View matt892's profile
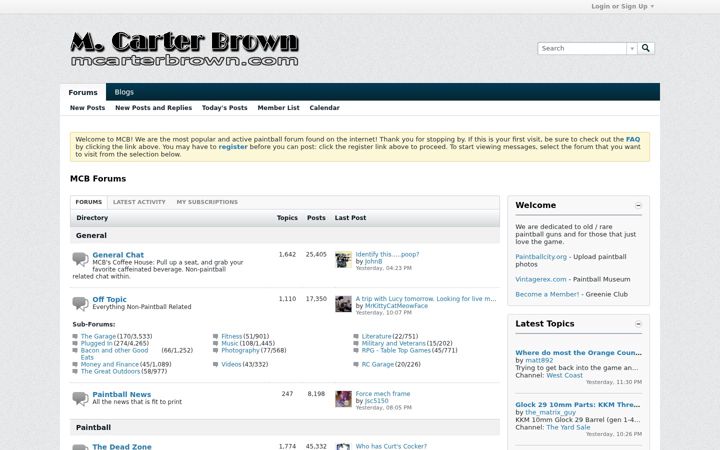Screen dimensions: 720x450 [x=539, y=360]
